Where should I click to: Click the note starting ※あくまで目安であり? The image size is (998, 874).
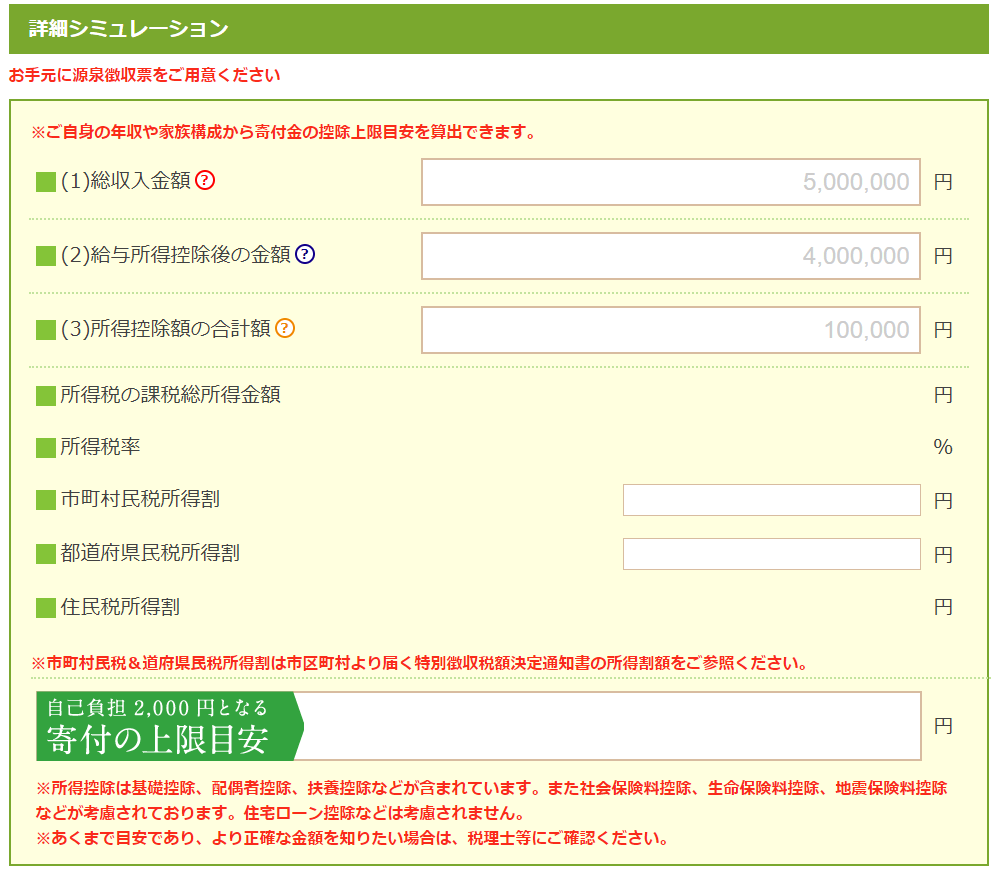click(352, 838)
